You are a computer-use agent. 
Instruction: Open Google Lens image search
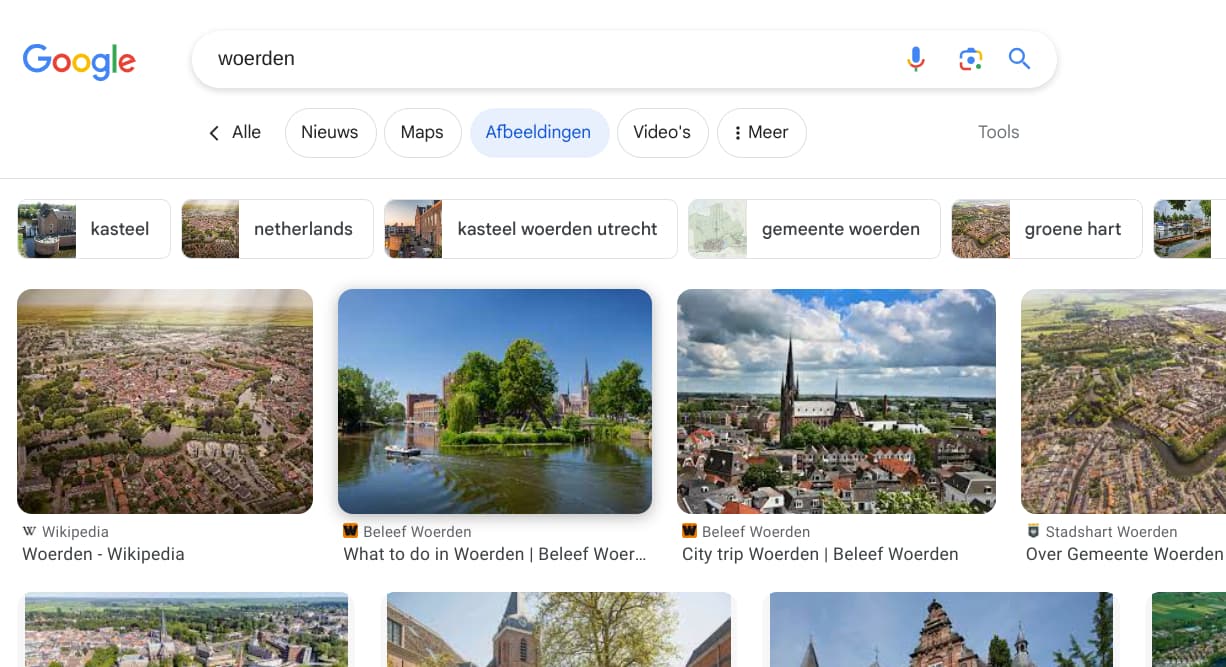970,59
